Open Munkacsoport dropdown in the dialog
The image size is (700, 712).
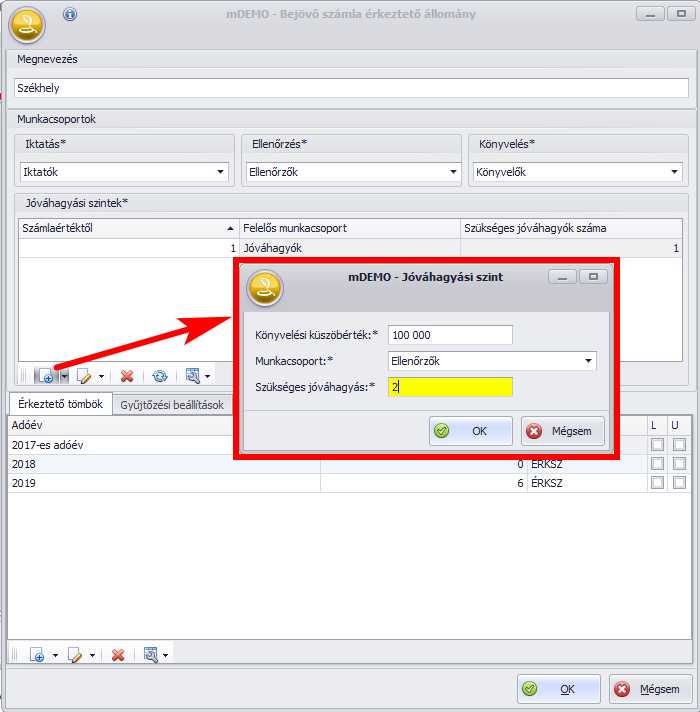[588, 361]
